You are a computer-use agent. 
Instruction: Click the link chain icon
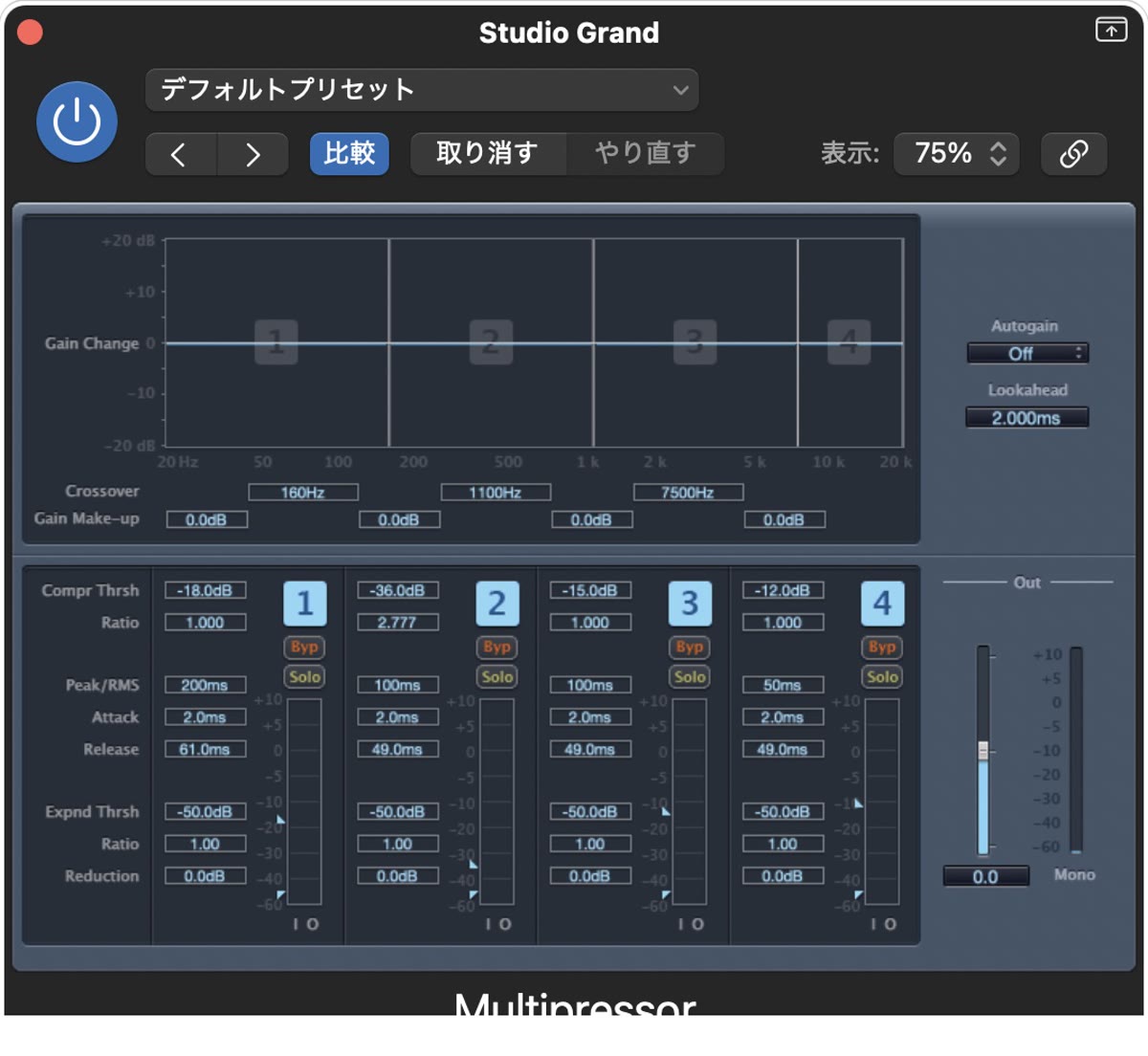tap(1073, 153)
